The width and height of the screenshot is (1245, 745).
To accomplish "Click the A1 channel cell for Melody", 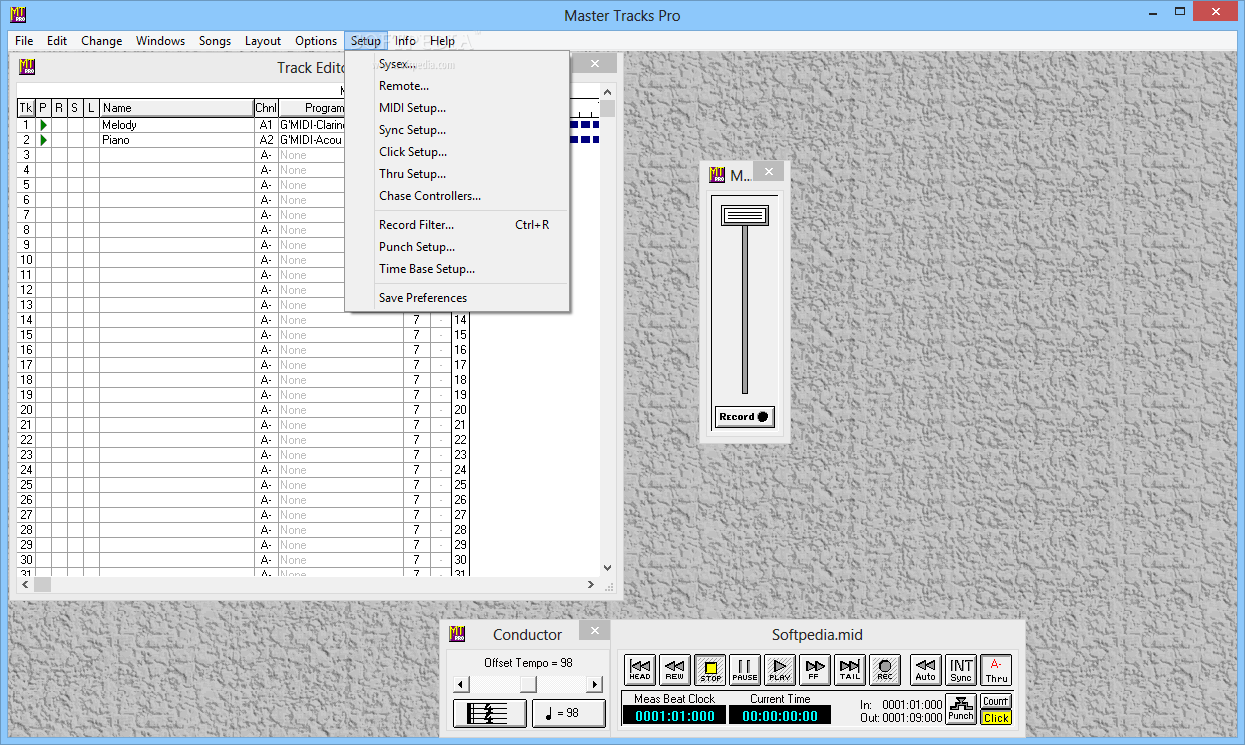I will click(266, 125).
